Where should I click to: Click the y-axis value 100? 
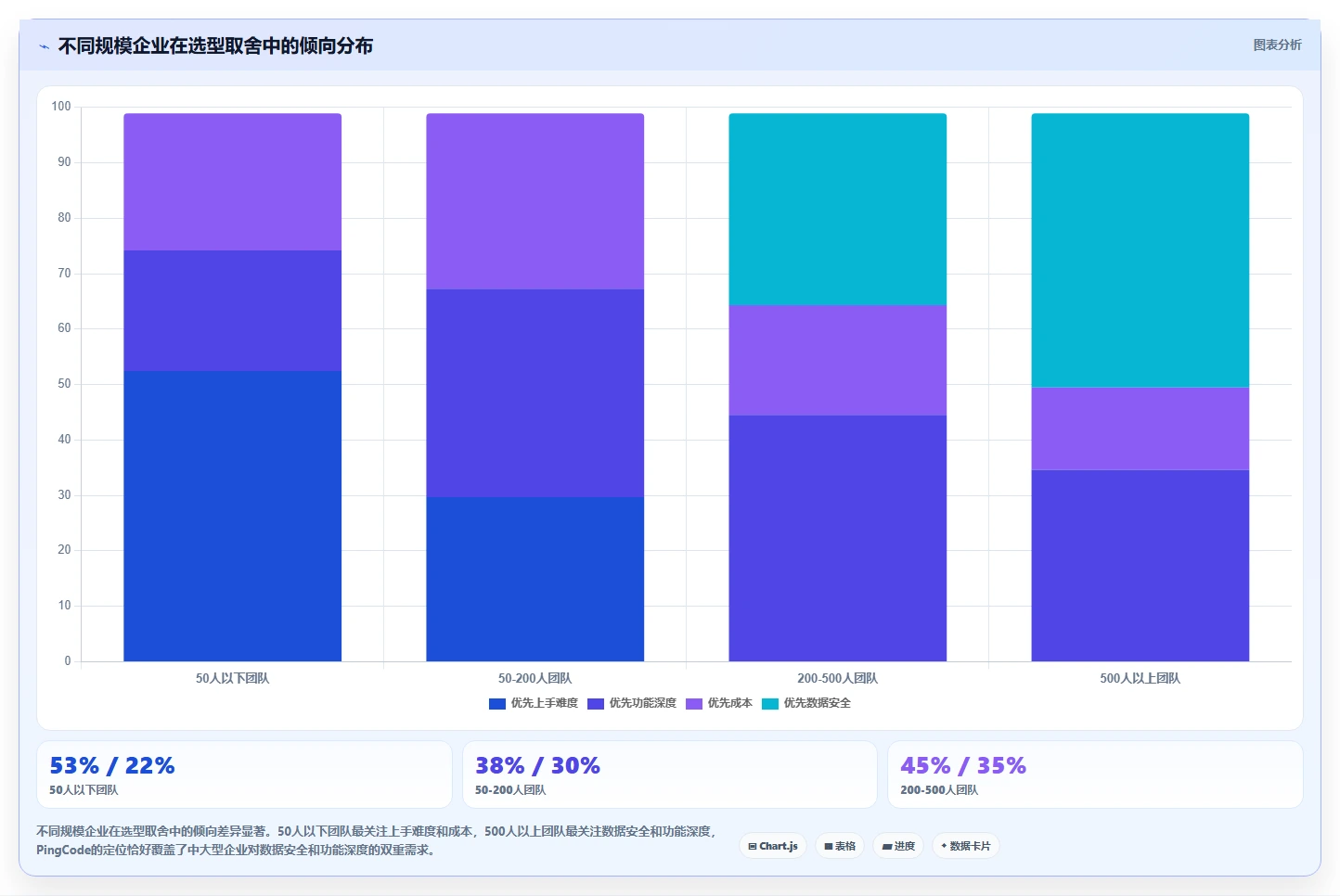click(x=61, y=107)
